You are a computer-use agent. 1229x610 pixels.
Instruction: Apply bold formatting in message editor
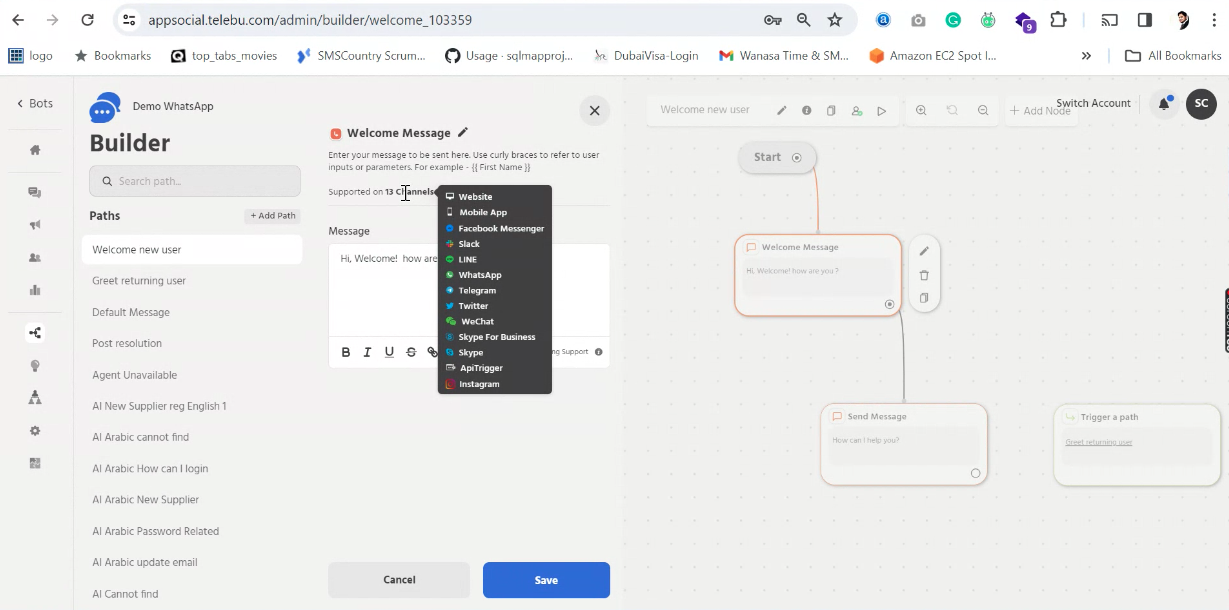(x=346, y=352)
